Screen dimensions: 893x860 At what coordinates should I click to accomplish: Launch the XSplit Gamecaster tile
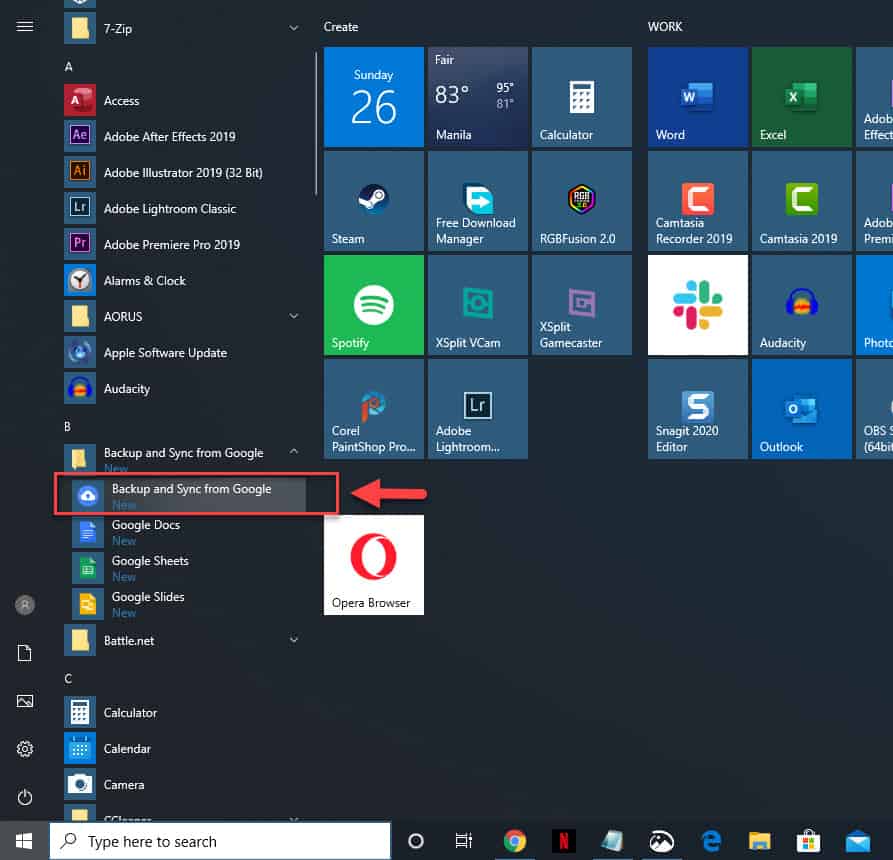pyautogui.click(x=581, y=305)
